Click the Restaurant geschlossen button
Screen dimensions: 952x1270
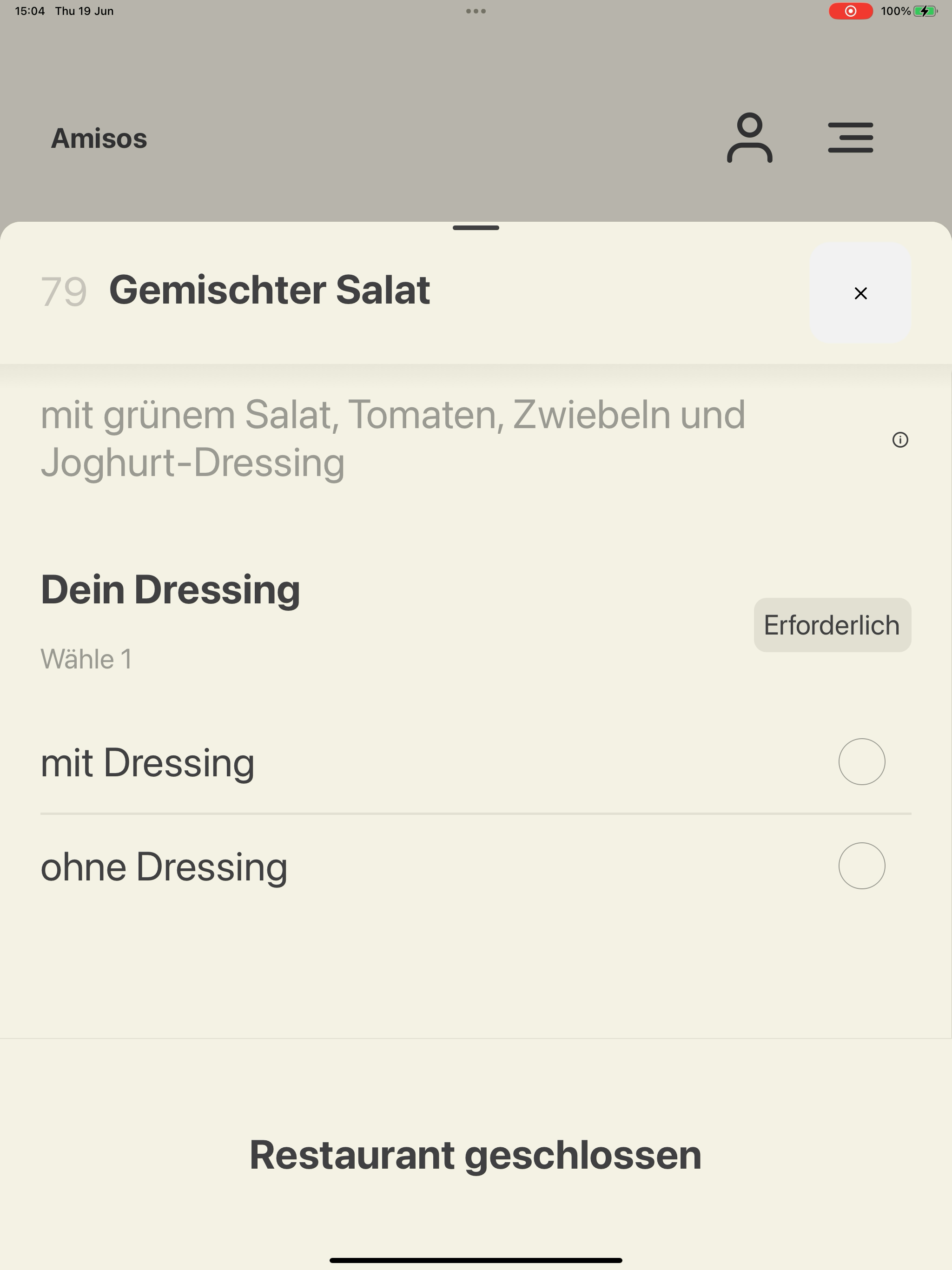[x=476, y=1155]
